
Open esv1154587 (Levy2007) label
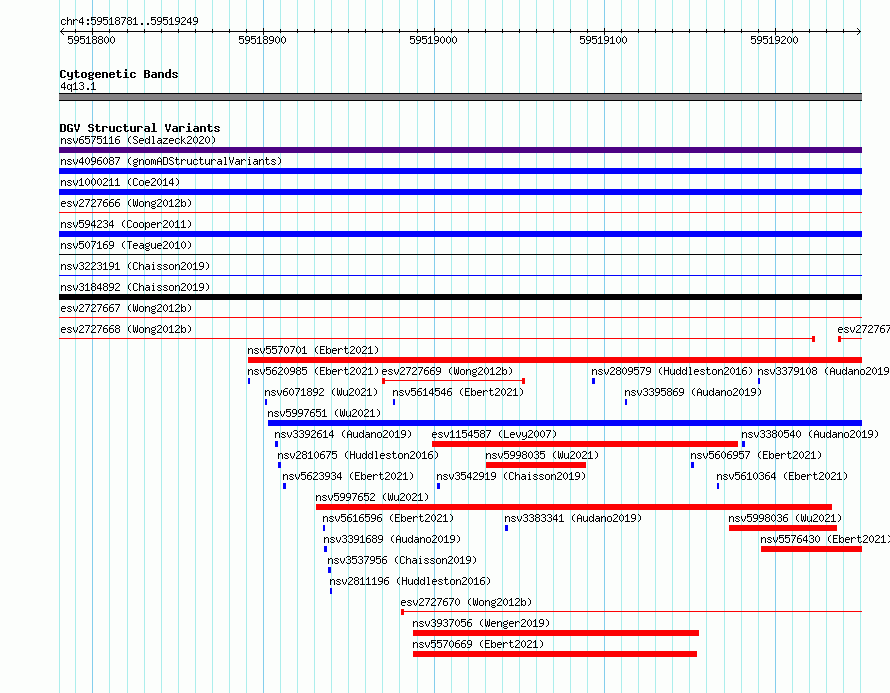494,434
